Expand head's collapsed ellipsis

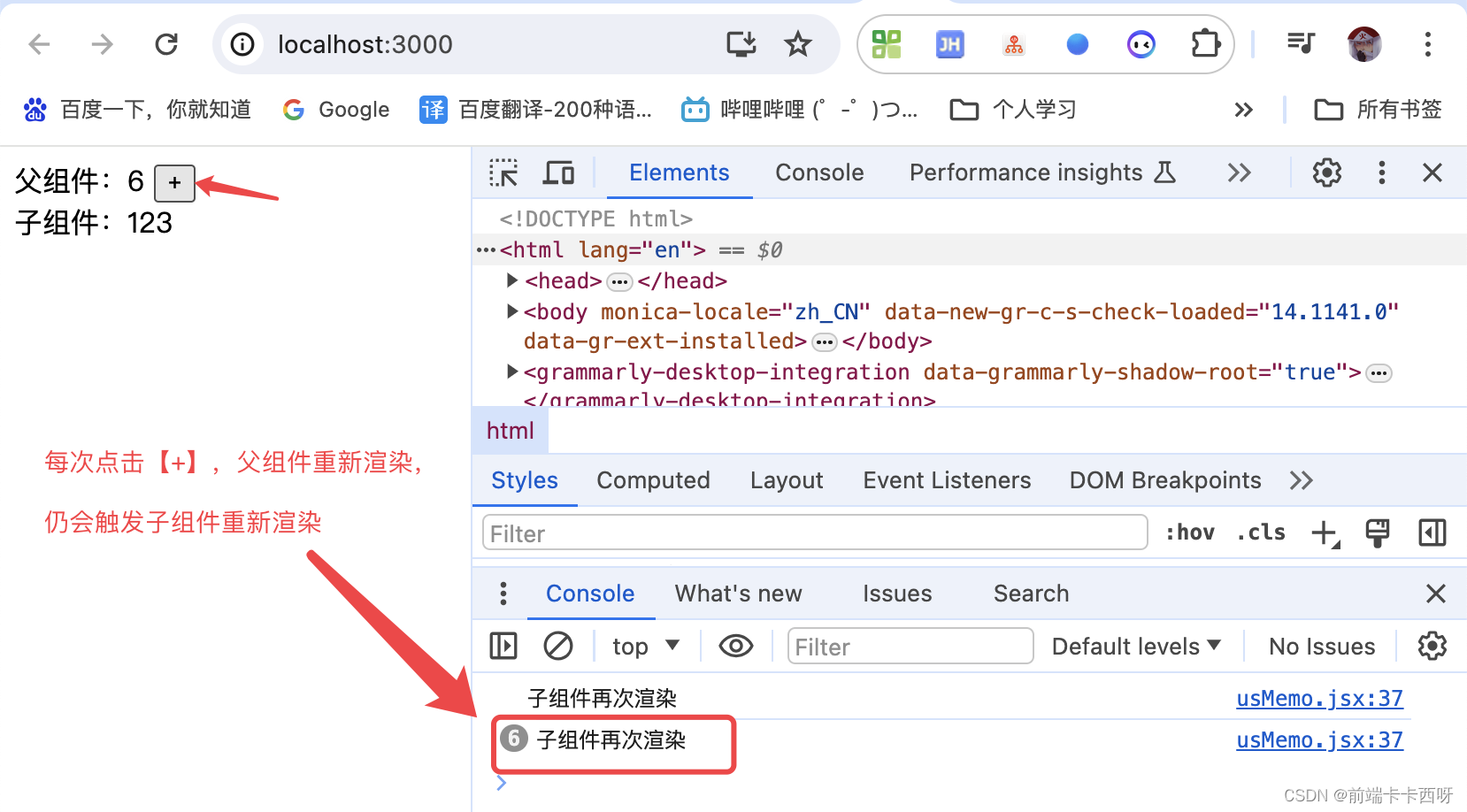pyautogui.click(x=619, y=282)
